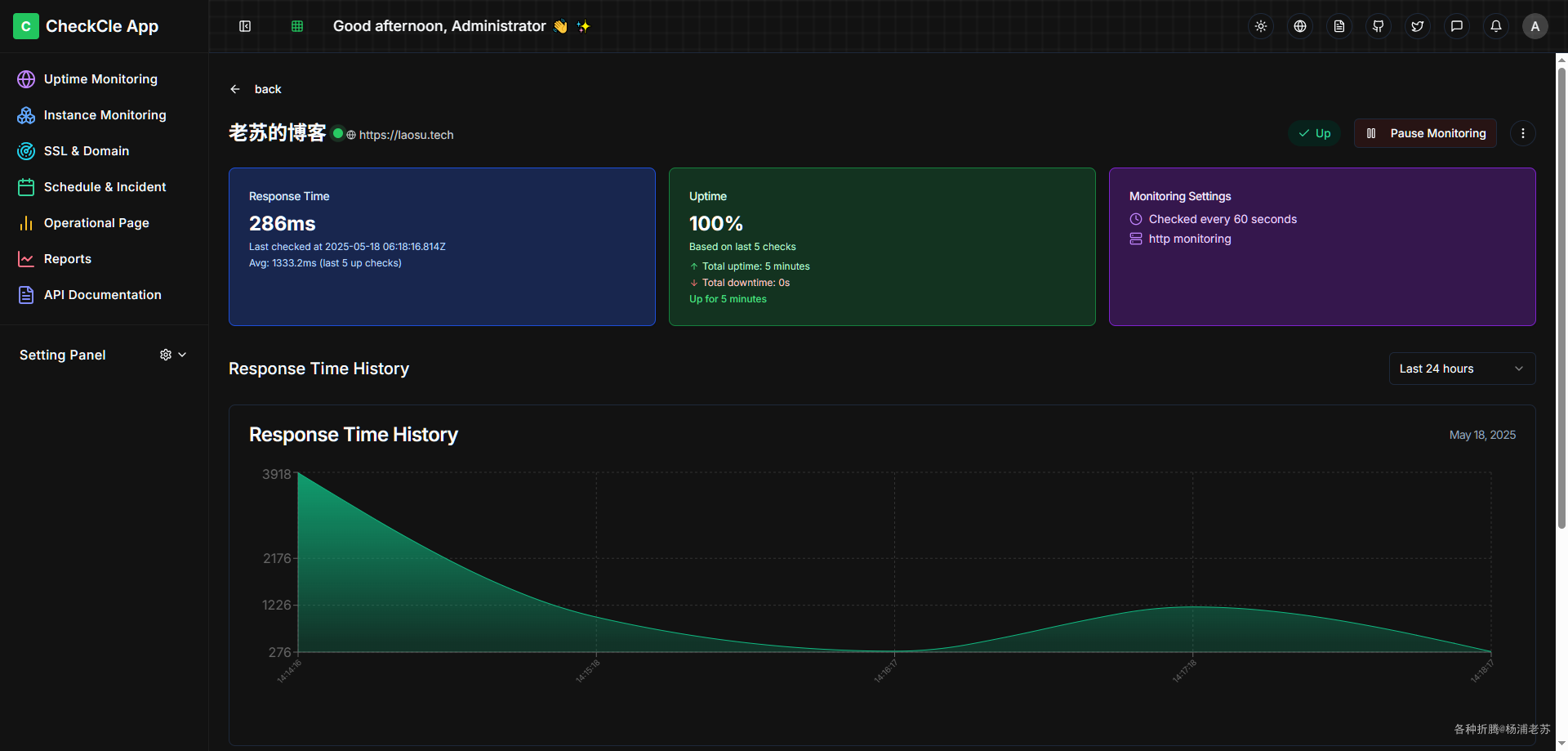Click the small globe icon before the URL
The image size is (1568, 751).
[351, 135]
